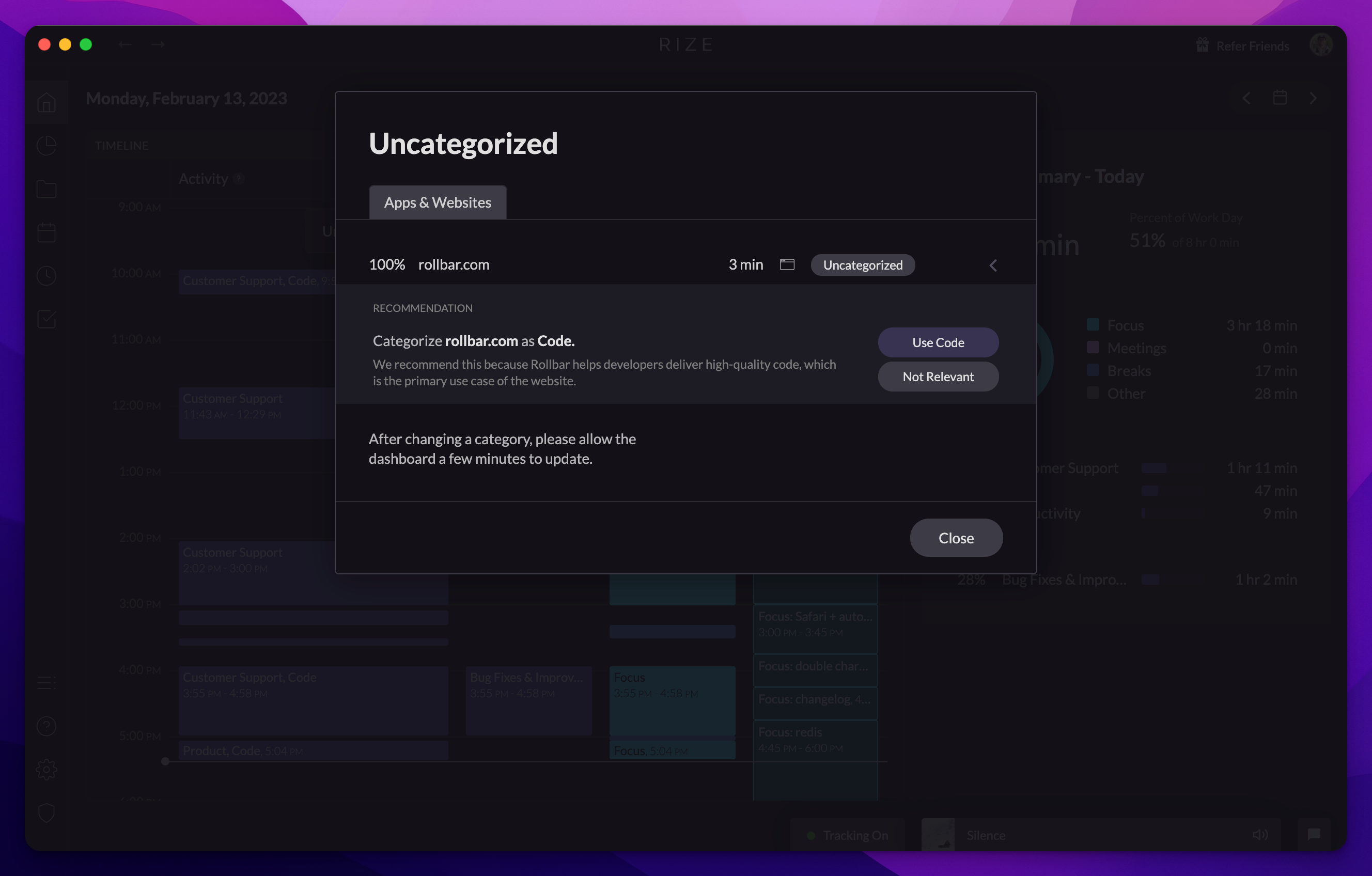Screen dimensions: 1372x876
Task: Click the 1 hr 11 min support value
Action: [x=1261, y=467]
